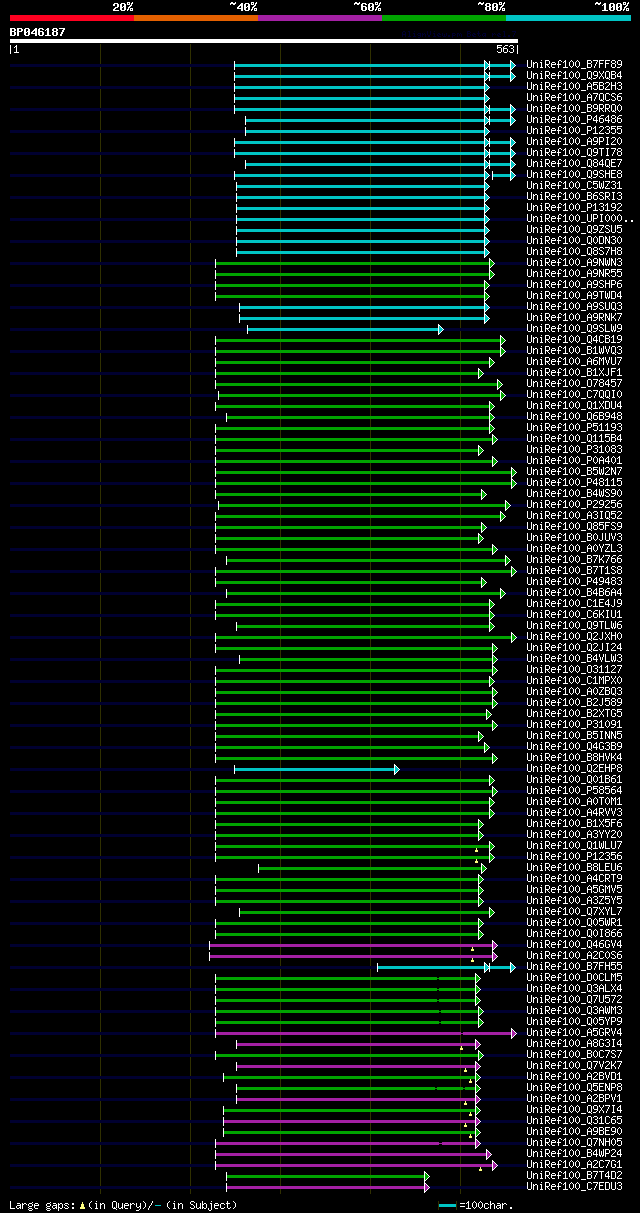Open hit UniRef100_B7FF89
Image resolution: width=640 pixels, height=1213 pixels.
coord(573,64)
